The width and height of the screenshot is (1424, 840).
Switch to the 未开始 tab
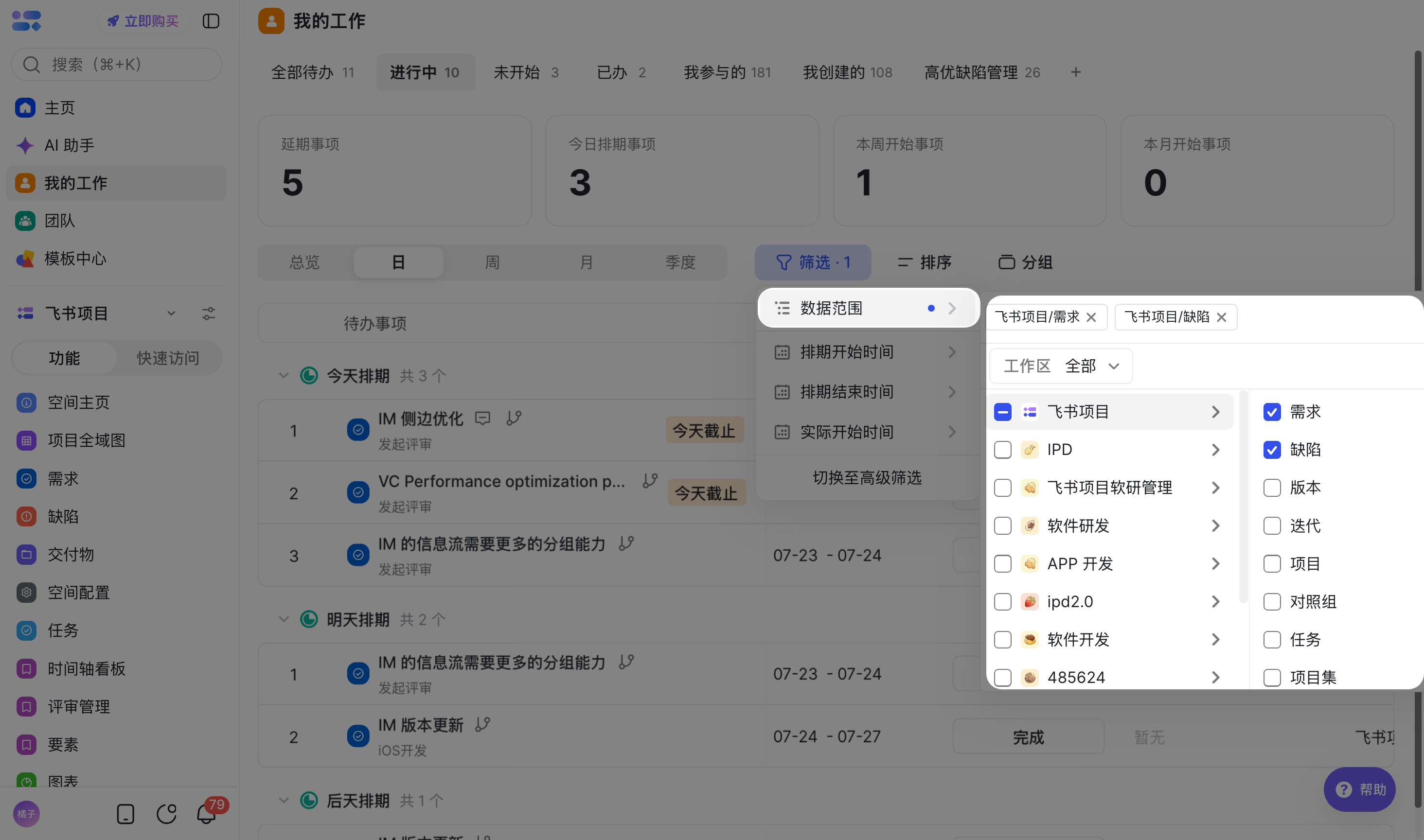click(526, 72)
